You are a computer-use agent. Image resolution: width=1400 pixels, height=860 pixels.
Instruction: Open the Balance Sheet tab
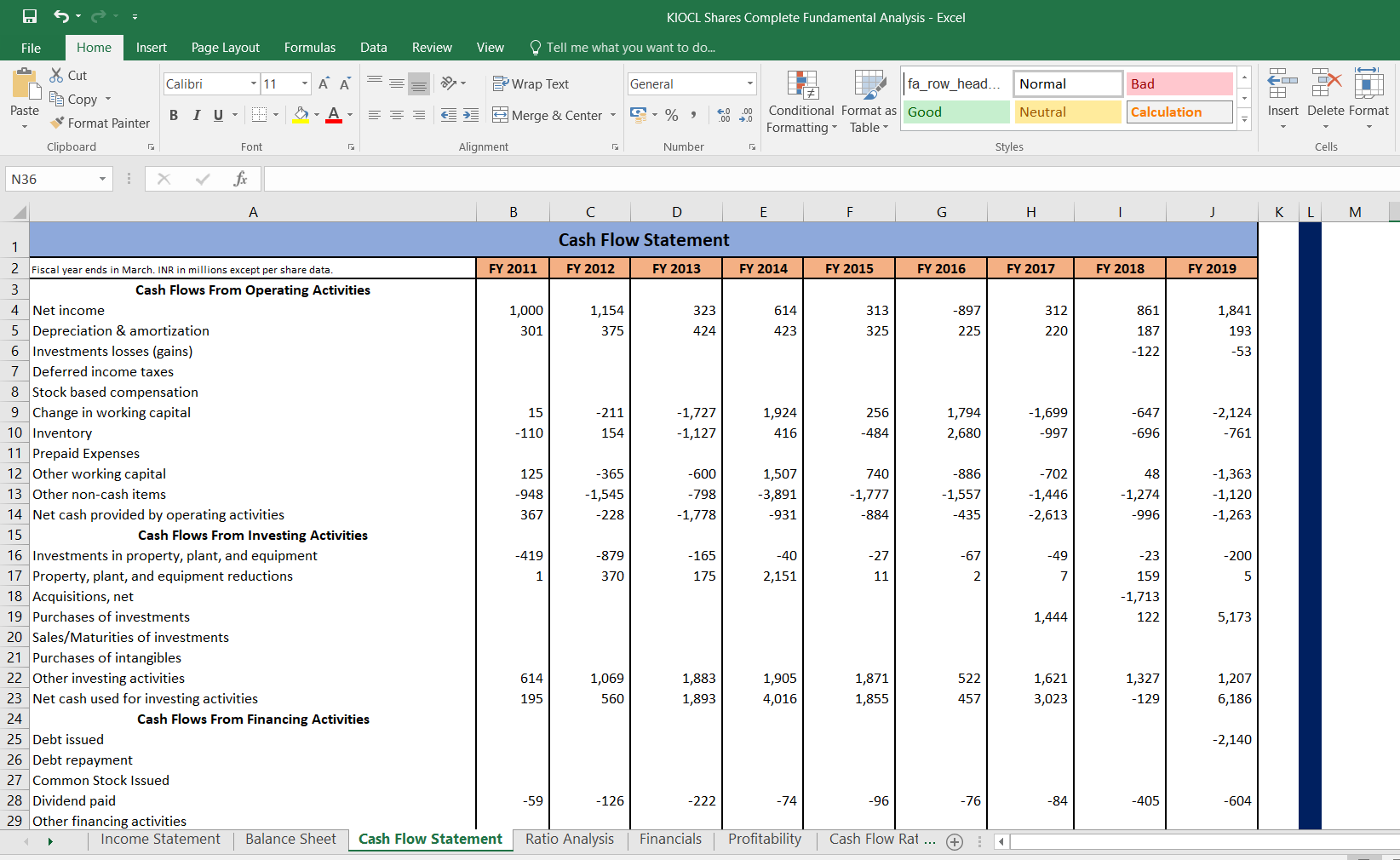coord(290,840)
